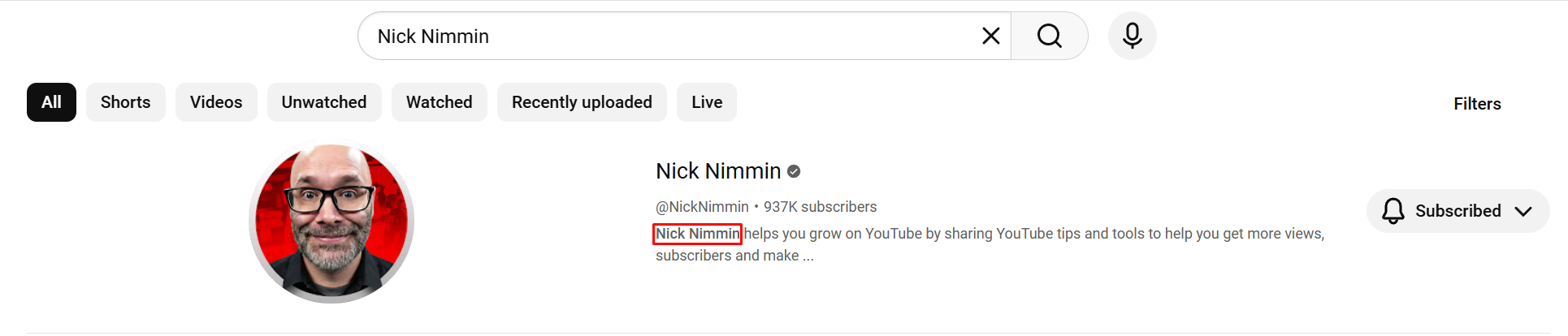Click the notification bell icon
The height and width of the screenshot is (336, 1568).
1393,211
